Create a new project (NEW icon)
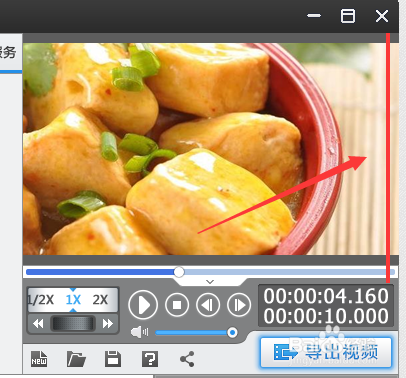Screen dimensions: 406x378 [39, 359]
